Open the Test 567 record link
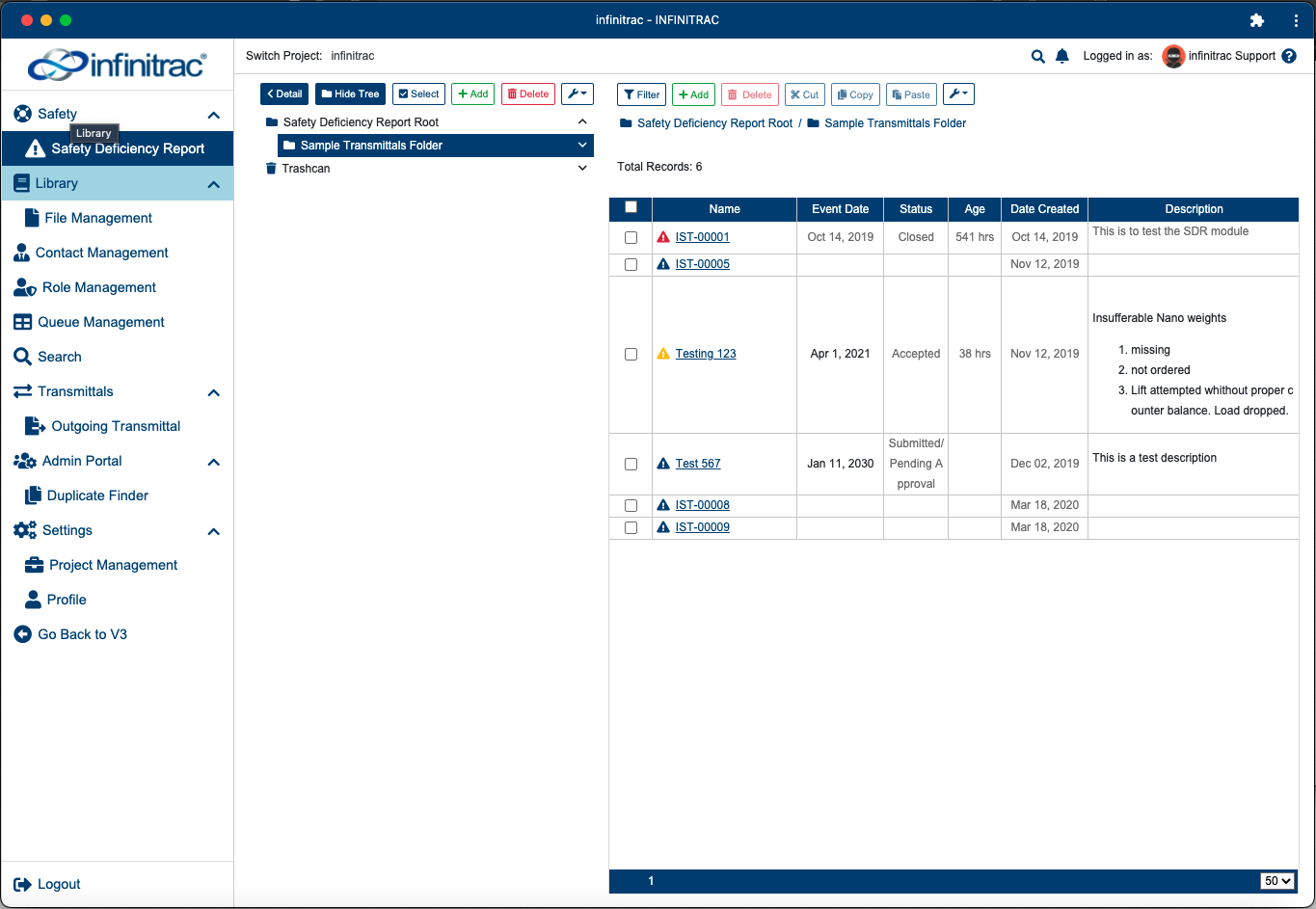Viewport: 1316px width, 909px height. click(x=698, y=464)
